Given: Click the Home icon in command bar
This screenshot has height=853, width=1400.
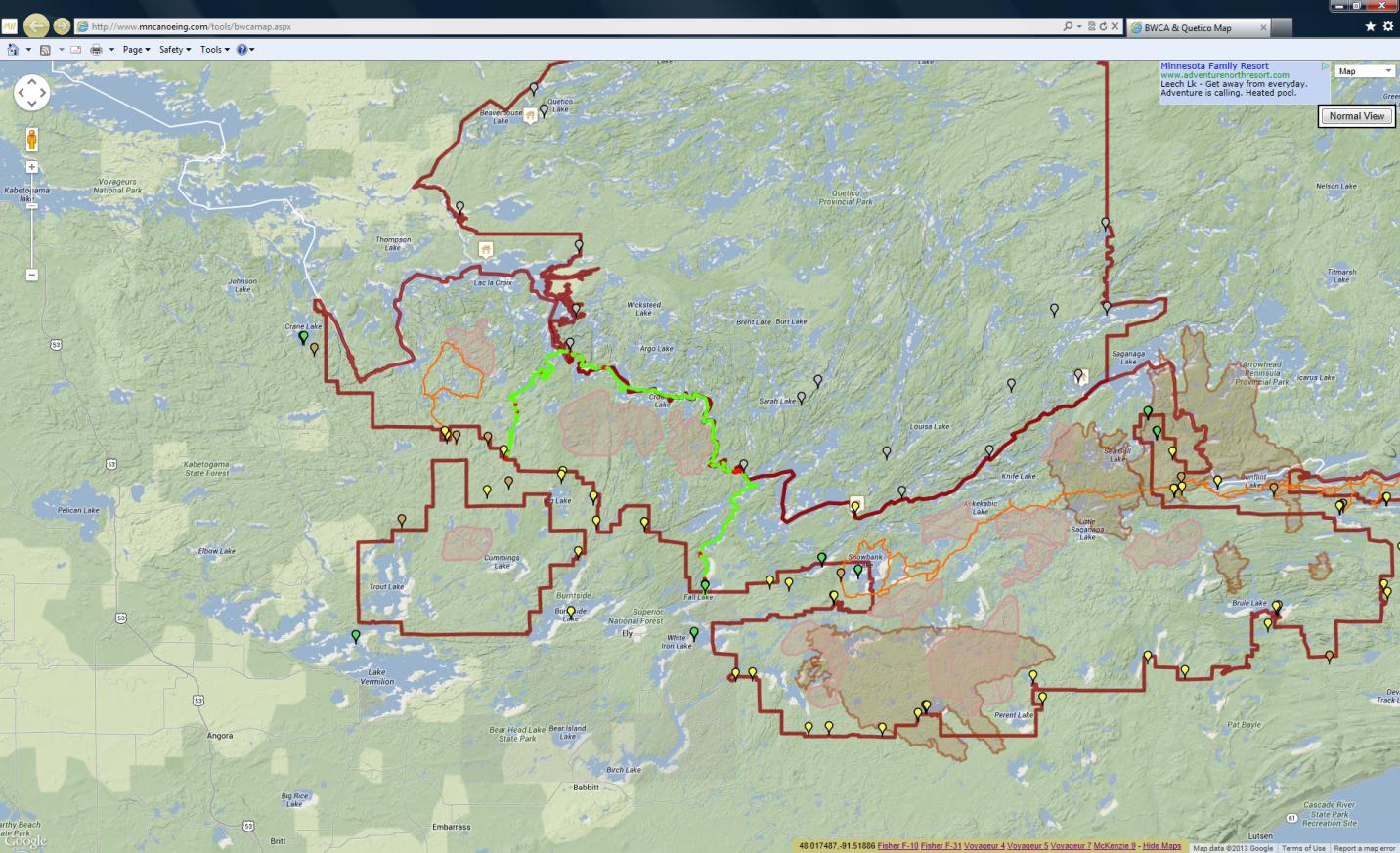Looking at the screenshot, I should (13, 49).
